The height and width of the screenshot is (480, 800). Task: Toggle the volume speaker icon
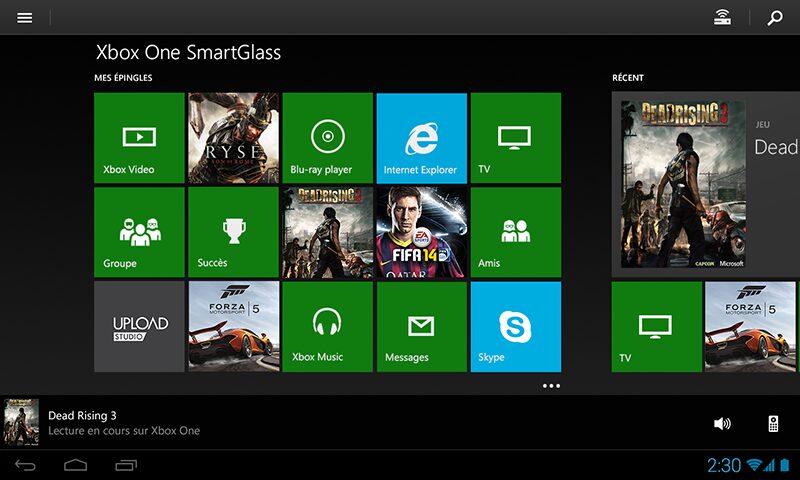[x=722, y=423]
